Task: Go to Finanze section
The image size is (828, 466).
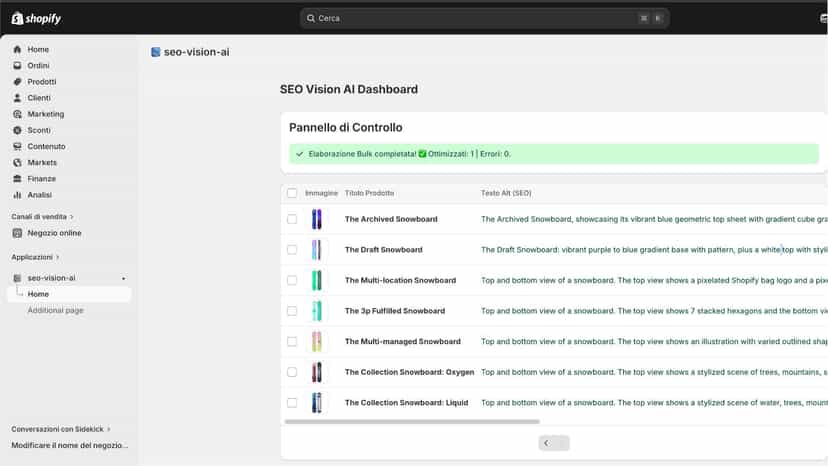Action: (41, 179)
